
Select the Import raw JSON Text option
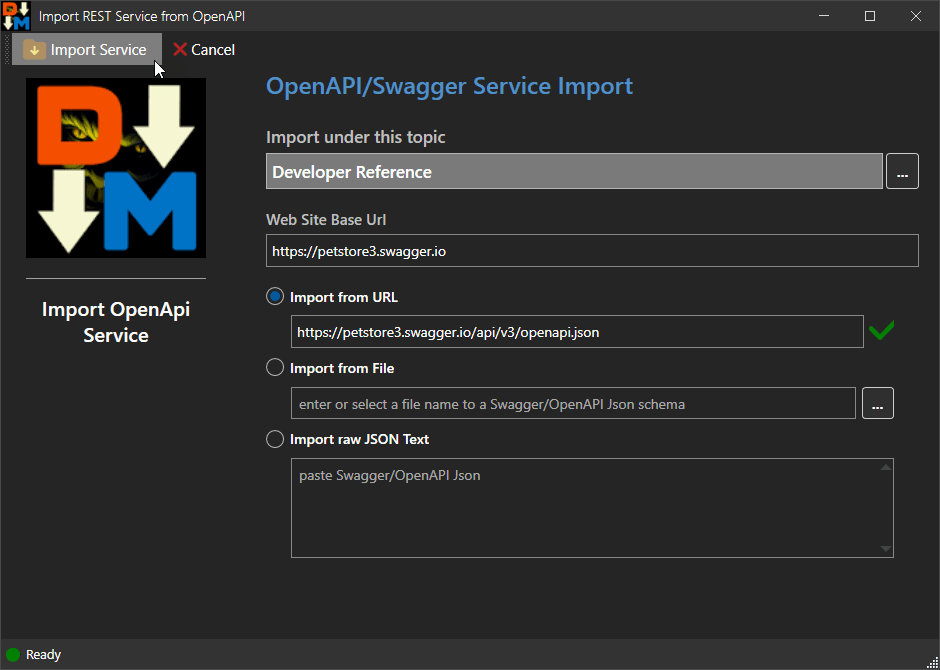pyautogui.click(x=275, y=439)
